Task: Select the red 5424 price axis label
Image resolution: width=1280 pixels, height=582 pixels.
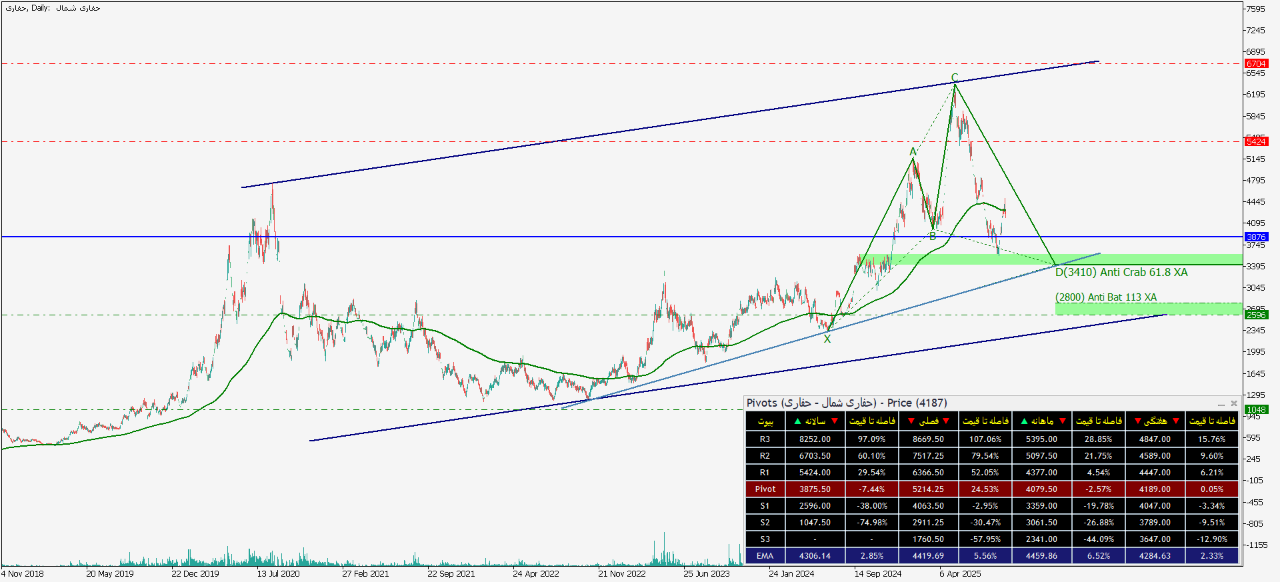Action: click(x=1256, y=142)
